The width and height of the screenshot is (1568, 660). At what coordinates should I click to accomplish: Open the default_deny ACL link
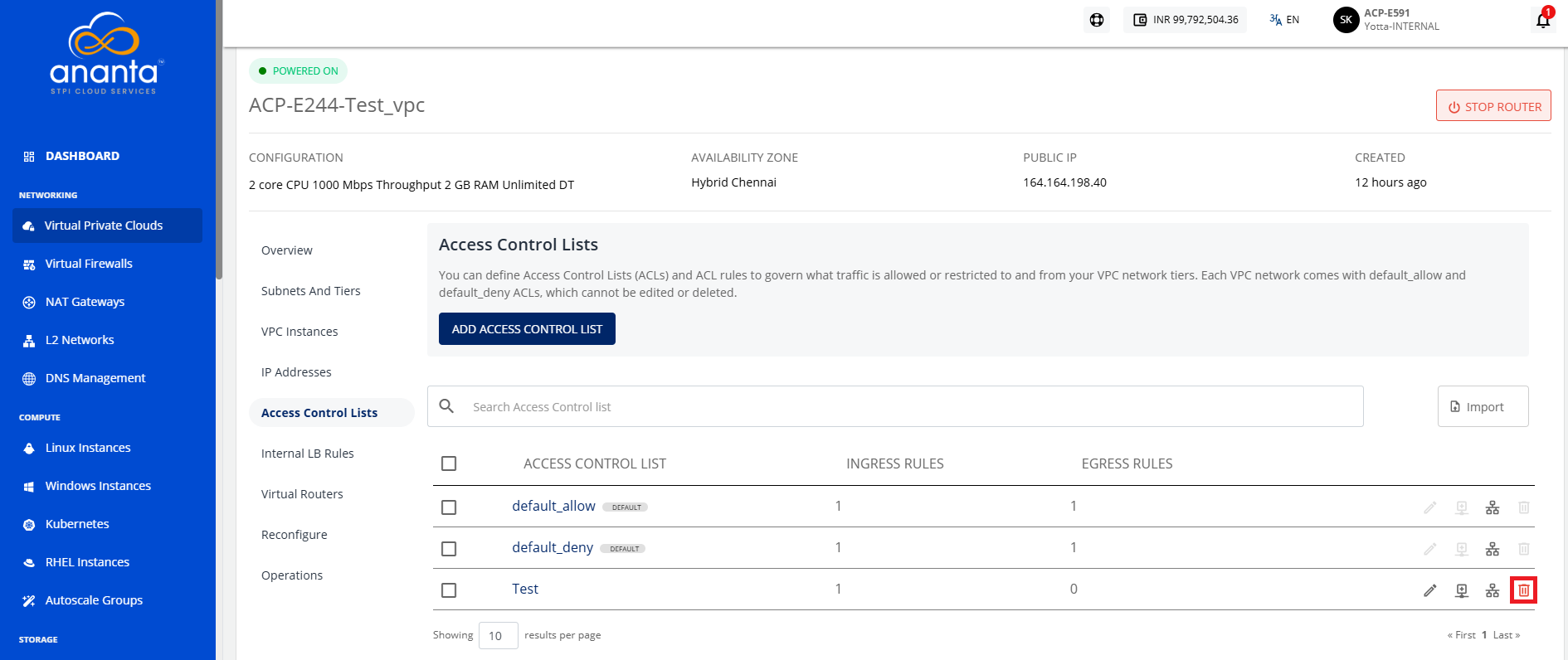pyautogui.click(x=553, y=547)
